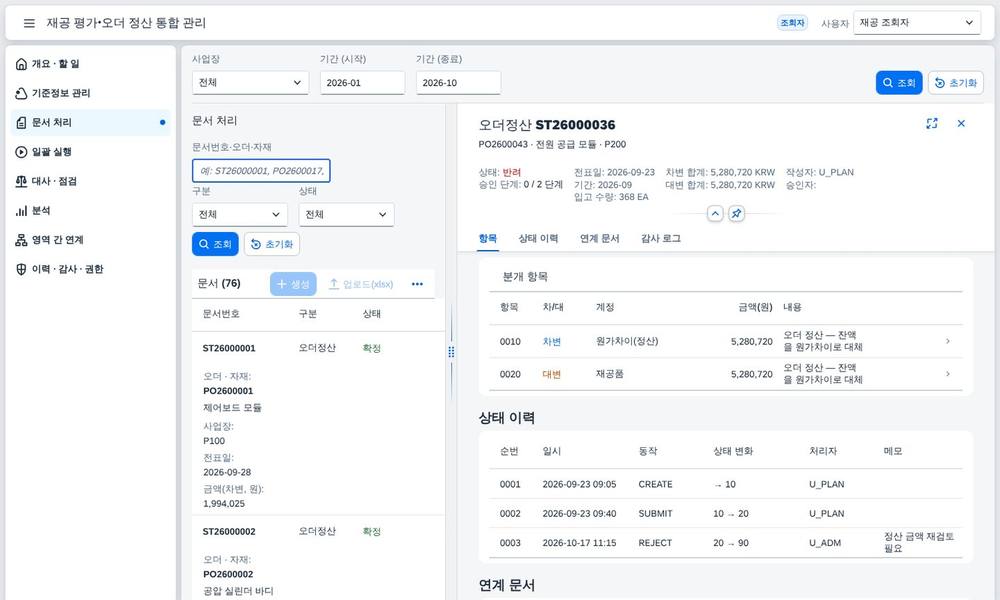
Task: Open 일괄 실행 in sidebar
Action: click(x=91, y=152)
